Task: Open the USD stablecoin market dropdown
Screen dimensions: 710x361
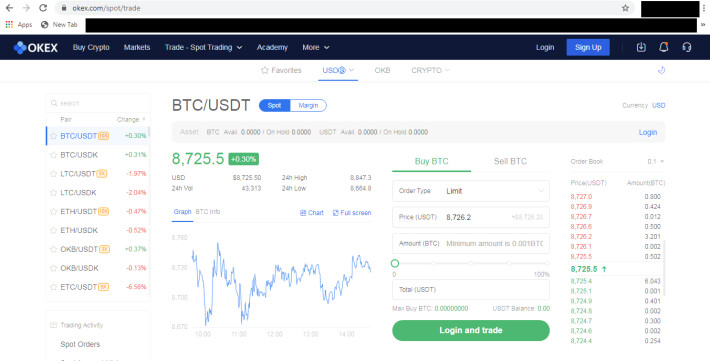Action: [338, 70]
